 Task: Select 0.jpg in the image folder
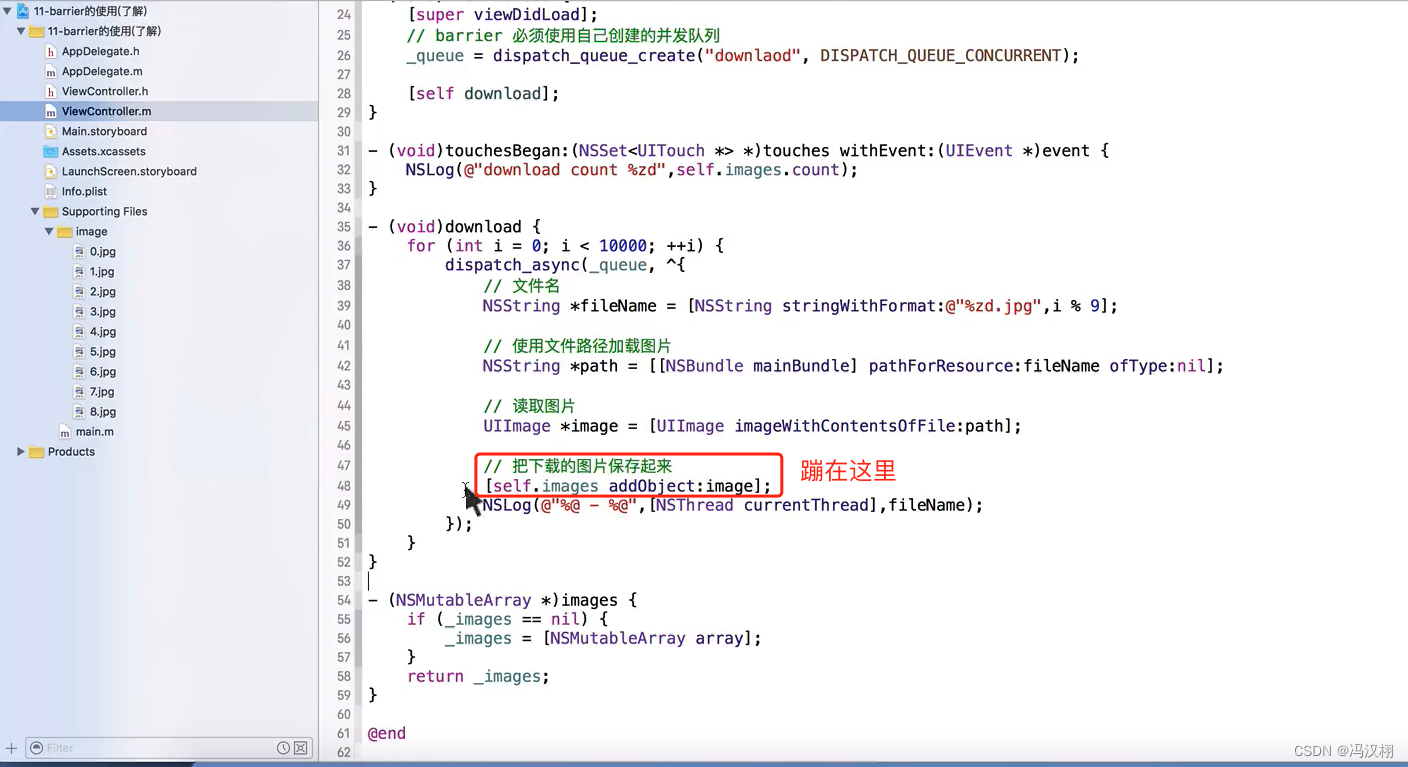click(x=102, y=251)
